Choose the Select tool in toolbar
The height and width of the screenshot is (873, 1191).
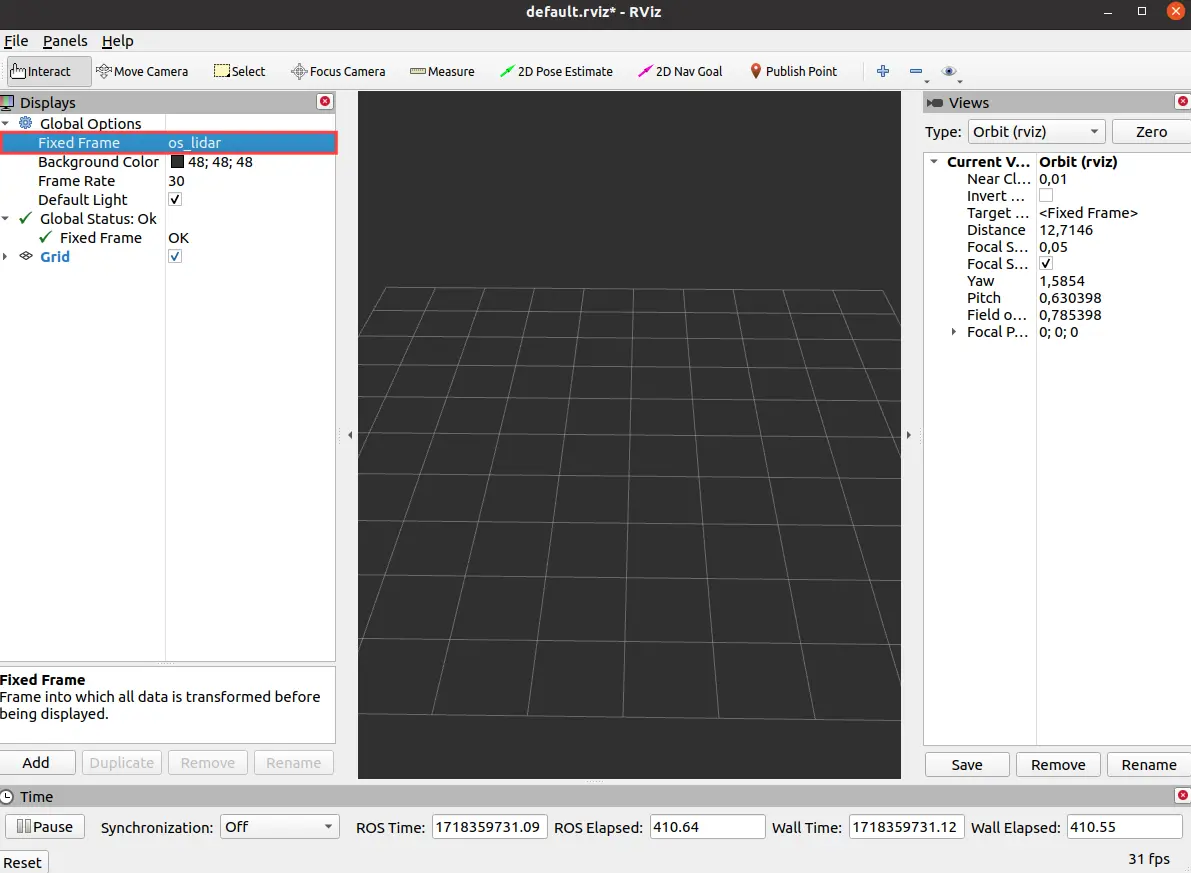239,71
